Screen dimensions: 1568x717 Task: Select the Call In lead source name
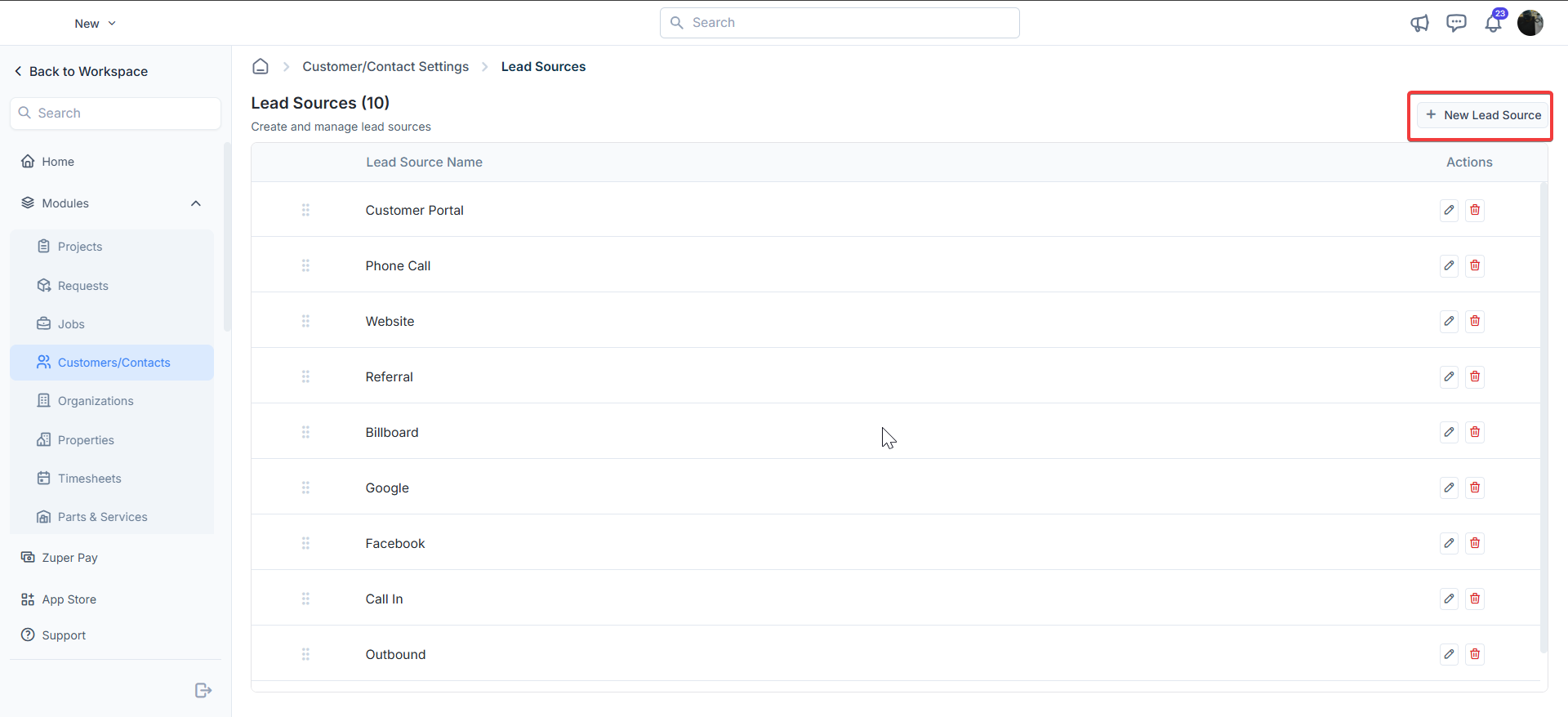click(x=384, y=599)
